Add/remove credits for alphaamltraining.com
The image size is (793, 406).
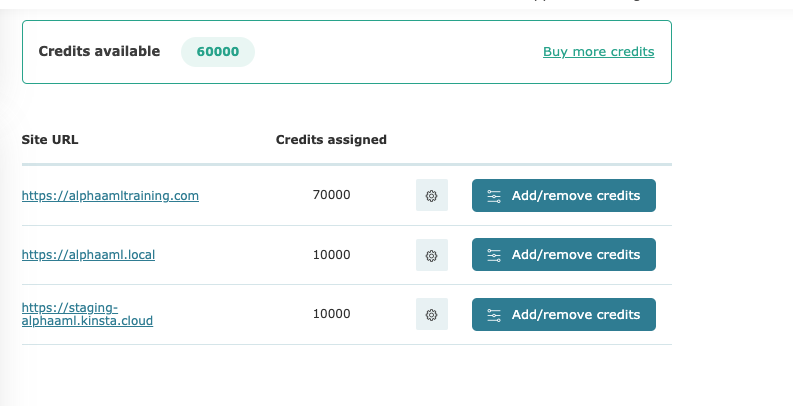(x=564, y=195)
